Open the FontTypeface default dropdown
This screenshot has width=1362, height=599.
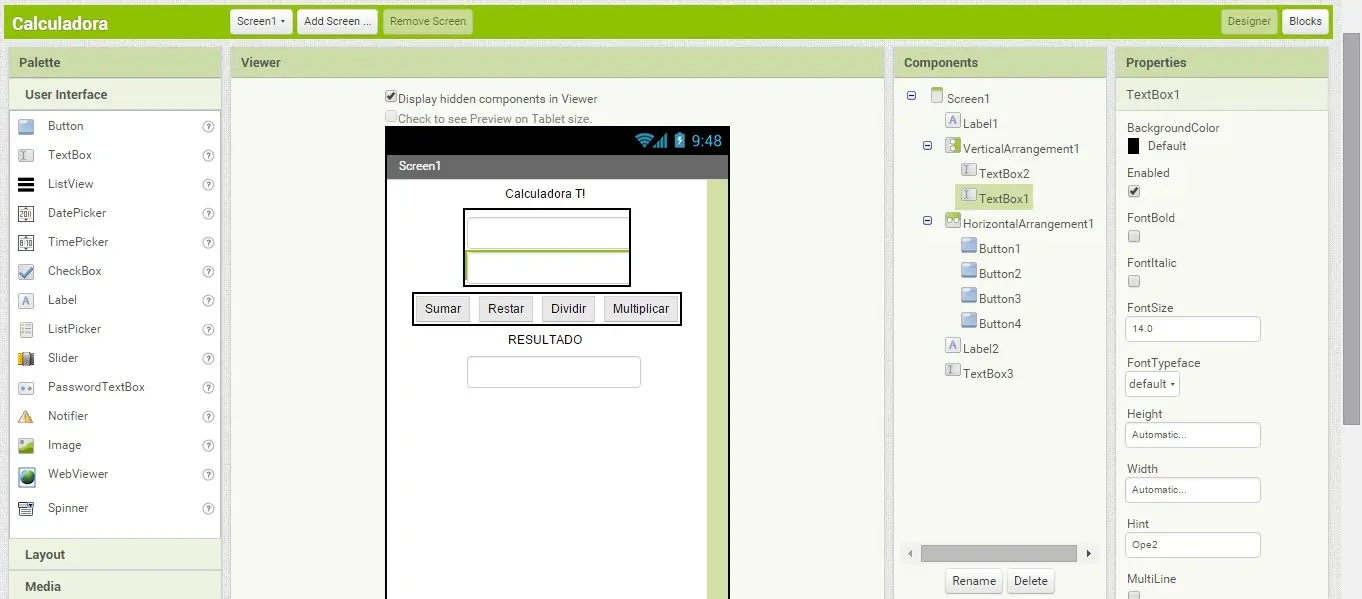[x=1153, y=384]
